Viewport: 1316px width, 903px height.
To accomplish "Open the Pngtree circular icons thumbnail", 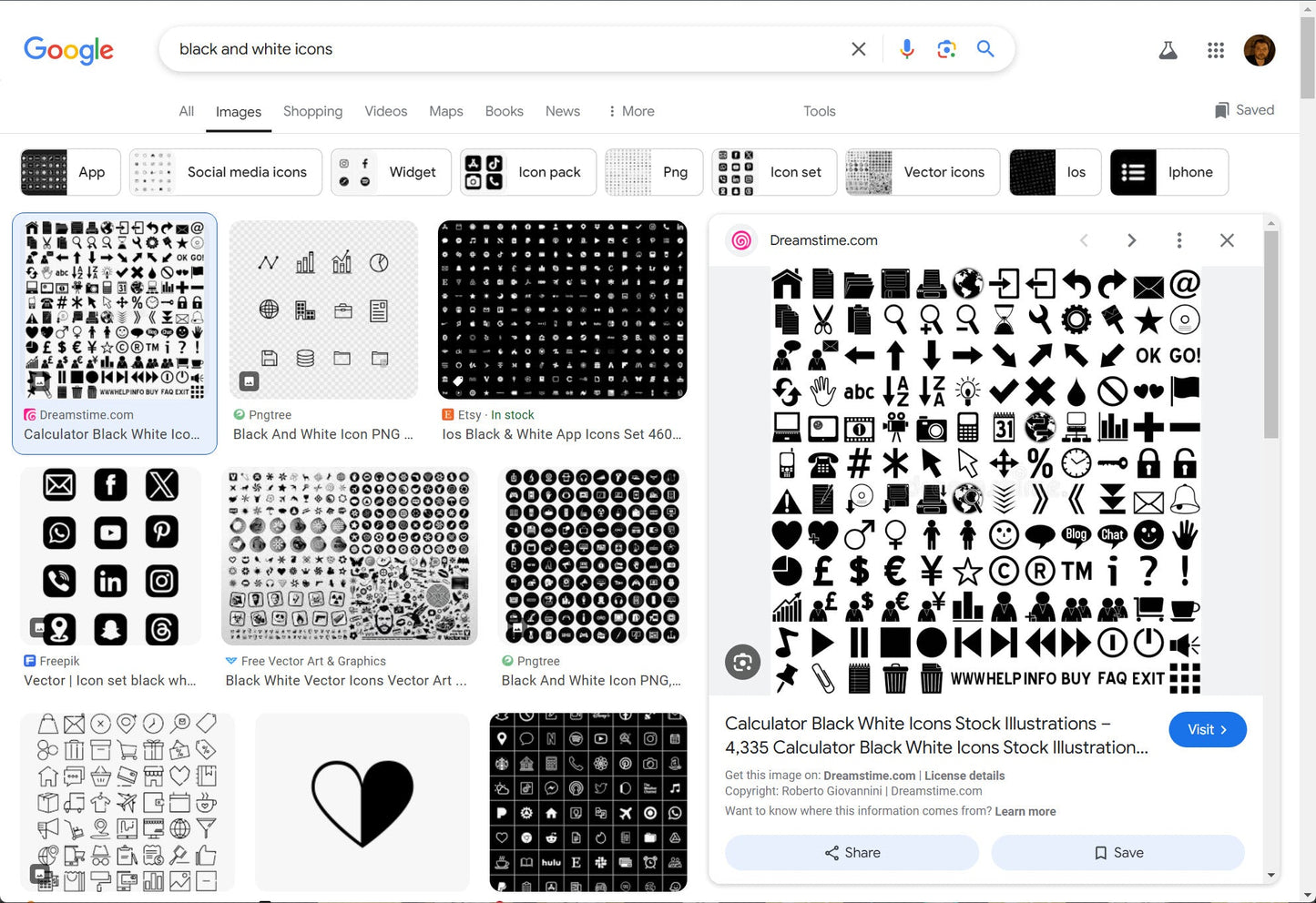I will click(593, 556).
